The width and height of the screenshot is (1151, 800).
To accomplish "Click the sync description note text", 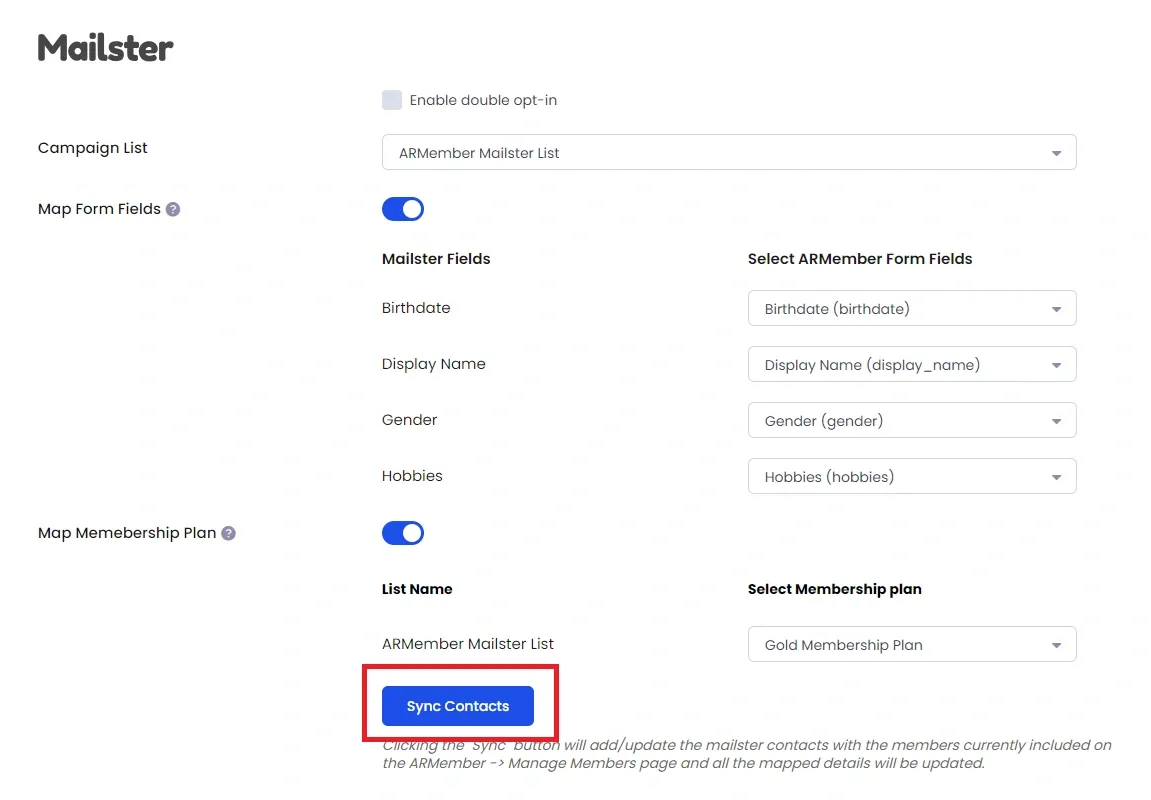I will point(747,754).
